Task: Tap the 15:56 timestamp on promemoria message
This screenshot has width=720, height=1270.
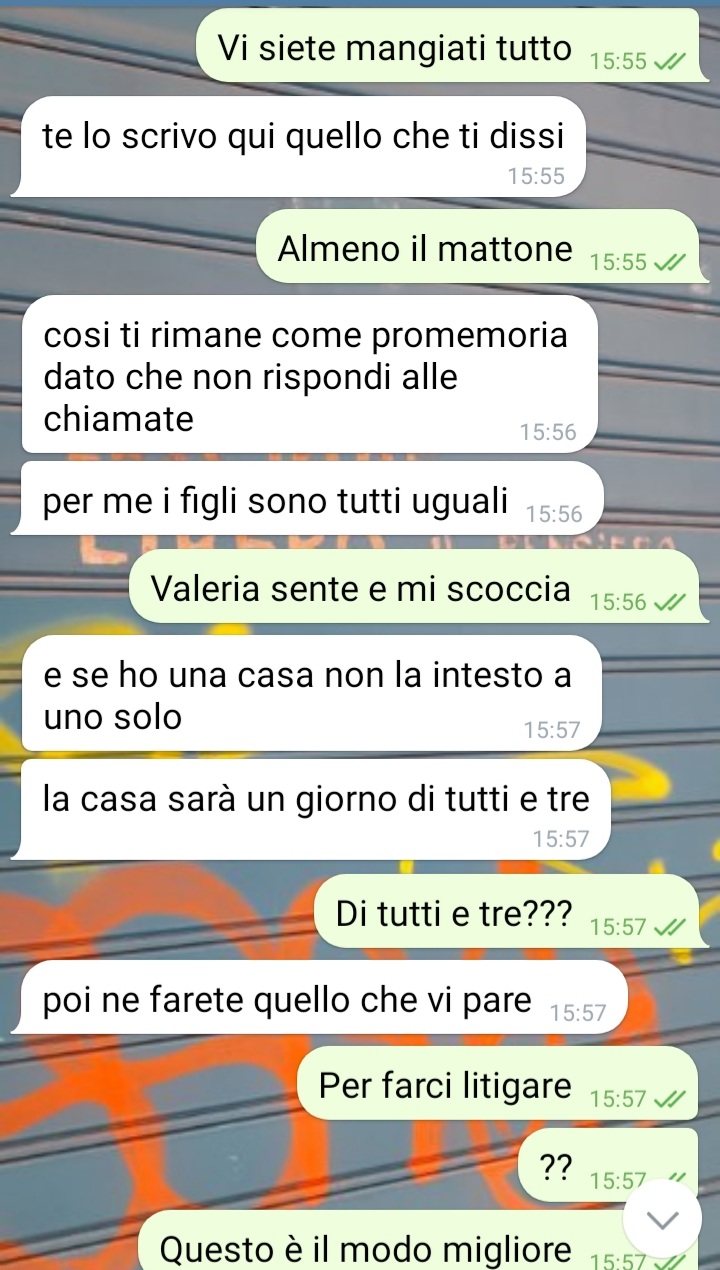Action: pyautogui.click(x=549, y=432)
